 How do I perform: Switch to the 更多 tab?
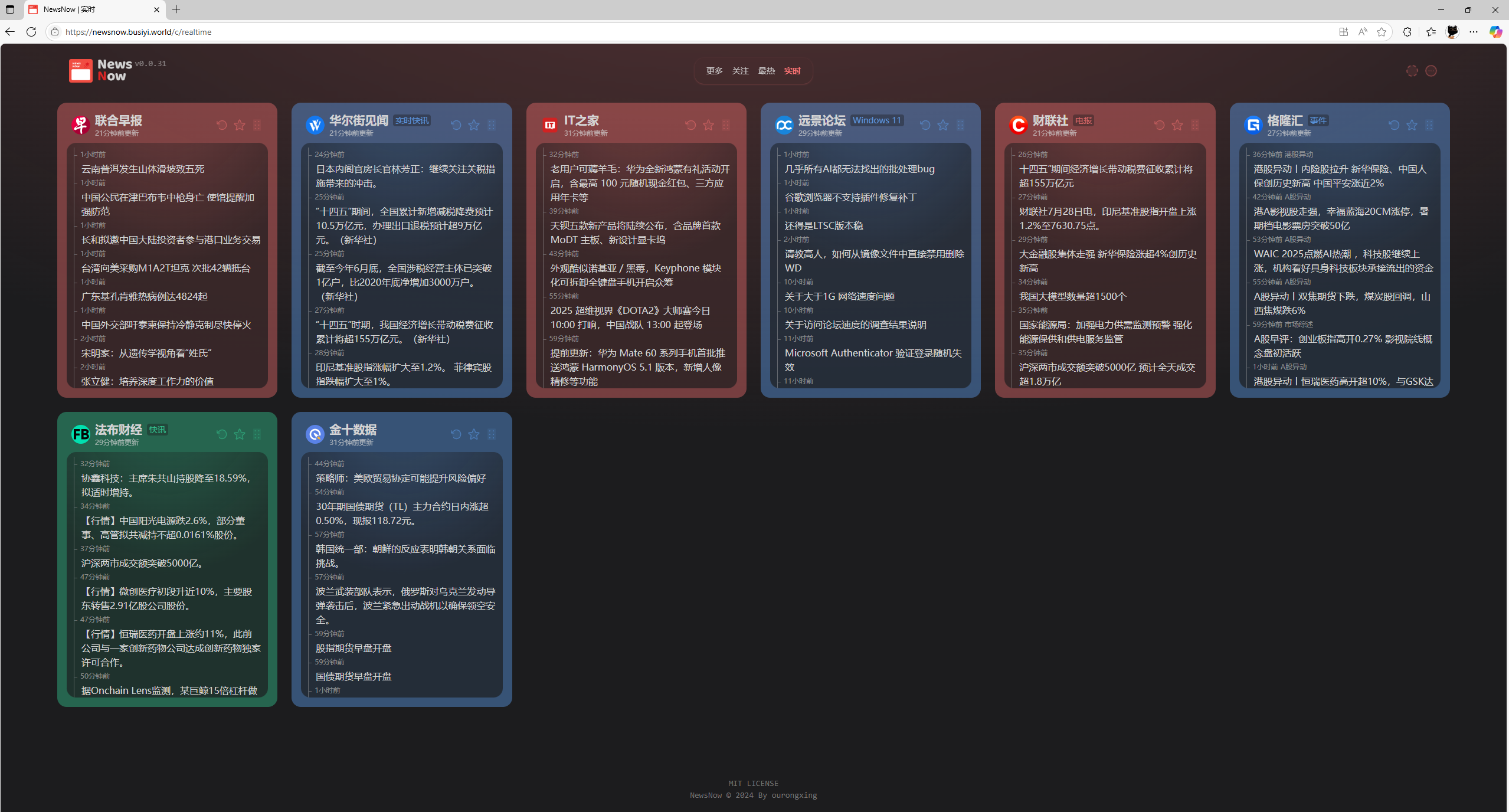[715, 71]
